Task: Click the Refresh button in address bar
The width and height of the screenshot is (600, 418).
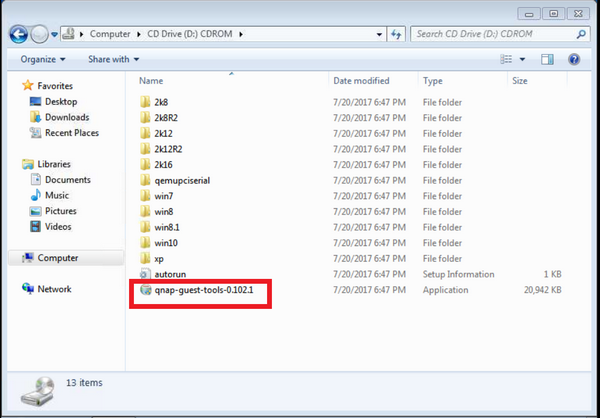Action: (x=396, y=34)
